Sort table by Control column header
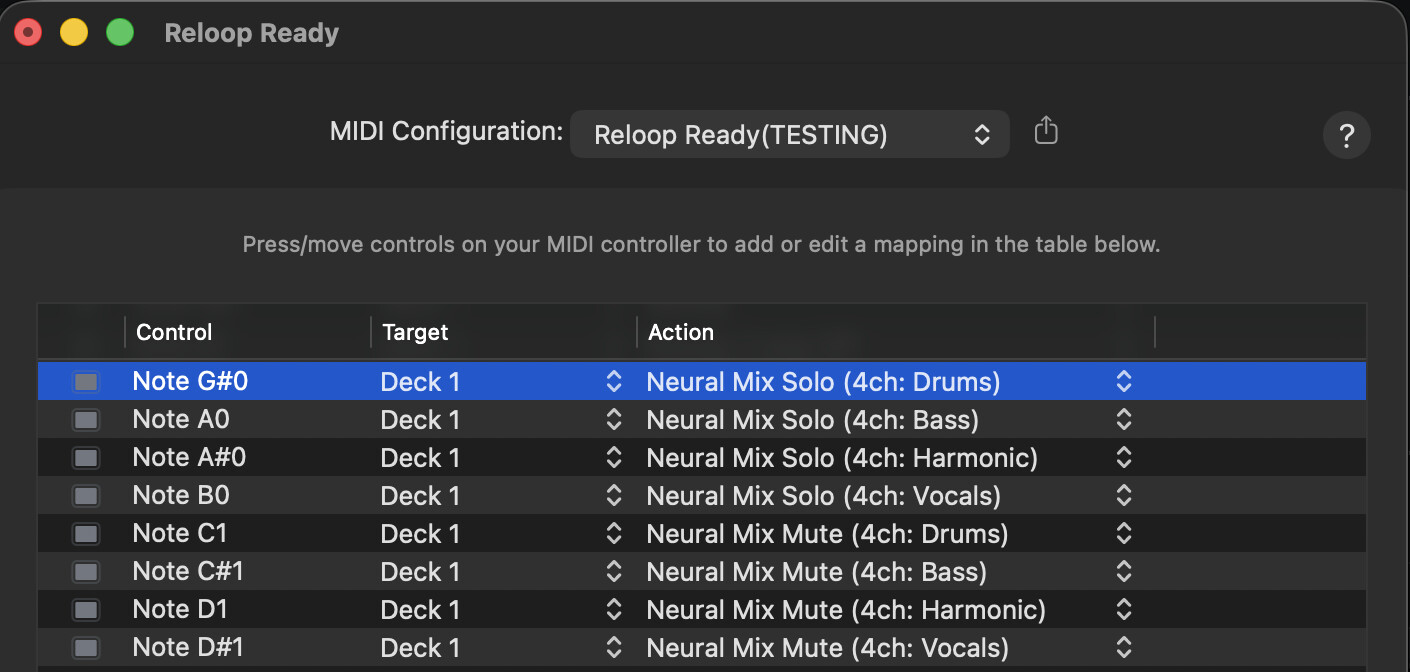Image resolution: width=1410 pixels, height=672 pixels. (x=174, y=332)
